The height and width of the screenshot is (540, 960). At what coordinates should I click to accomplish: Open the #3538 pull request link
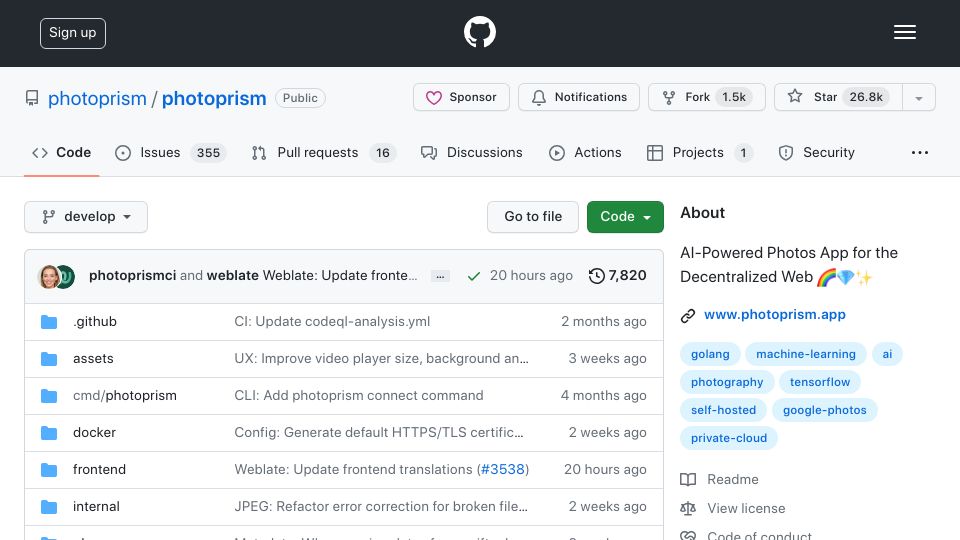503,470
